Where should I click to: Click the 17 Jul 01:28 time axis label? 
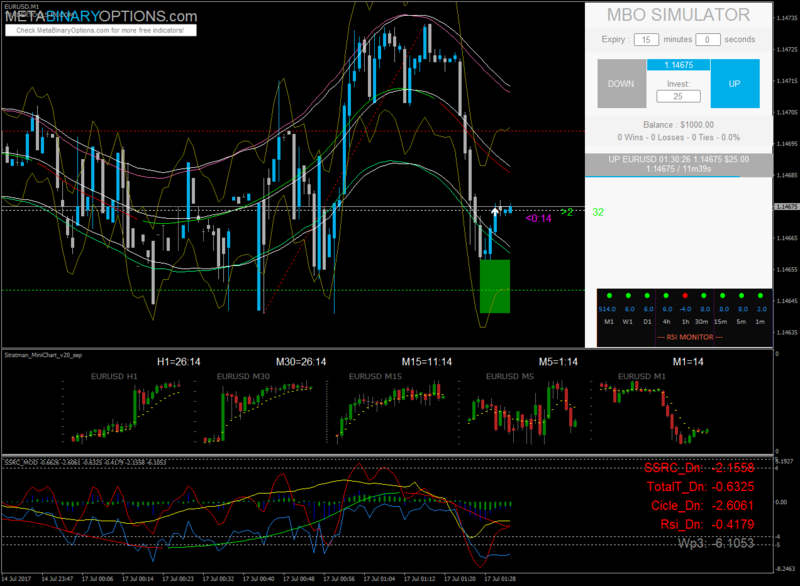(499, 579)
